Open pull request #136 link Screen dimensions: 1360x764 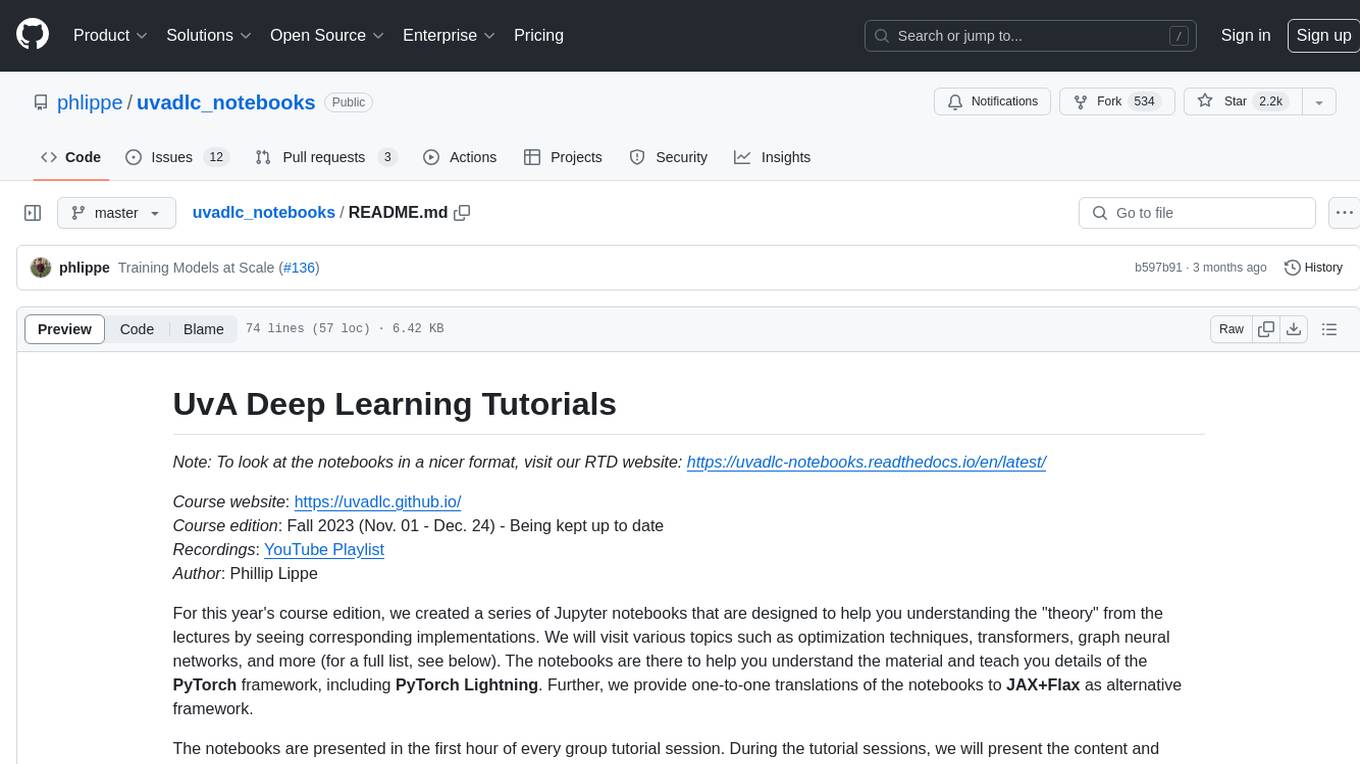click(299, 267)
